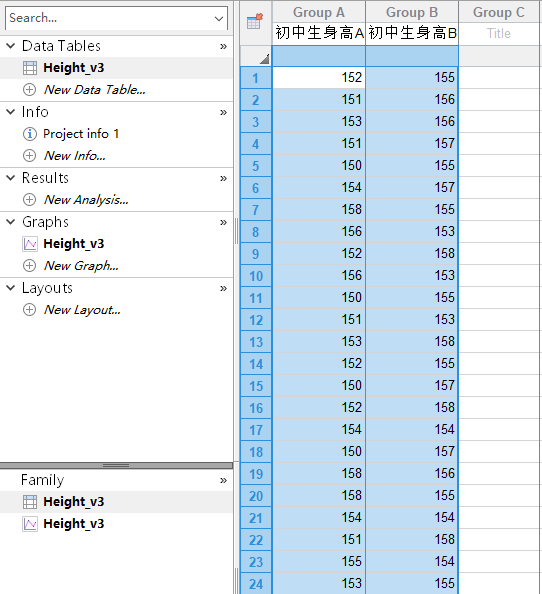Select the Group A column header
The height and width of the screenshot is (594, 542).
tap(319, 12)
